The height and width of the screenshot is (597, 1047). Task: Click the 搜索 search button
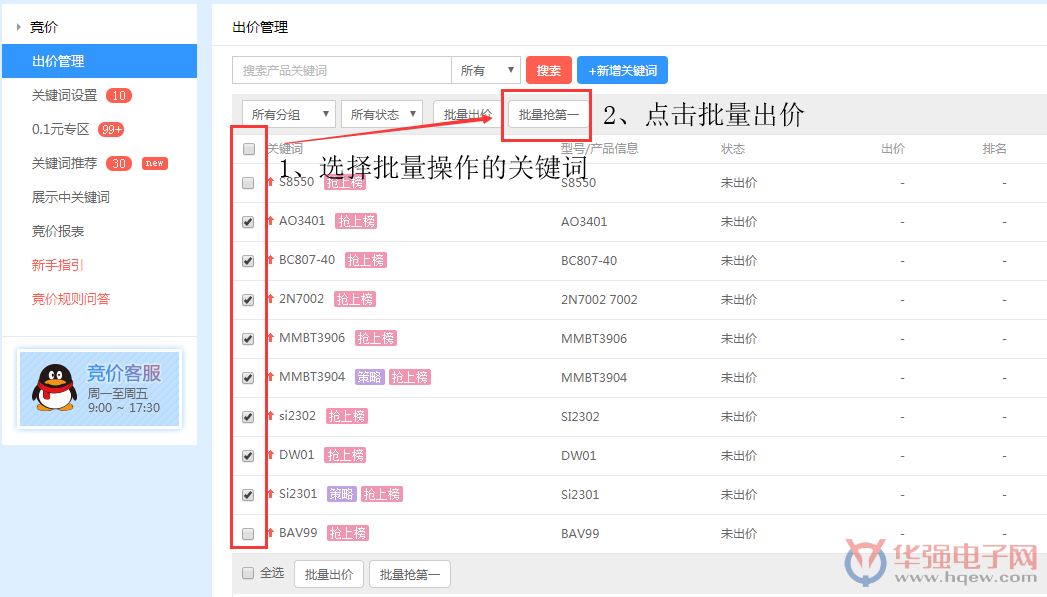[x=548, y=69]
